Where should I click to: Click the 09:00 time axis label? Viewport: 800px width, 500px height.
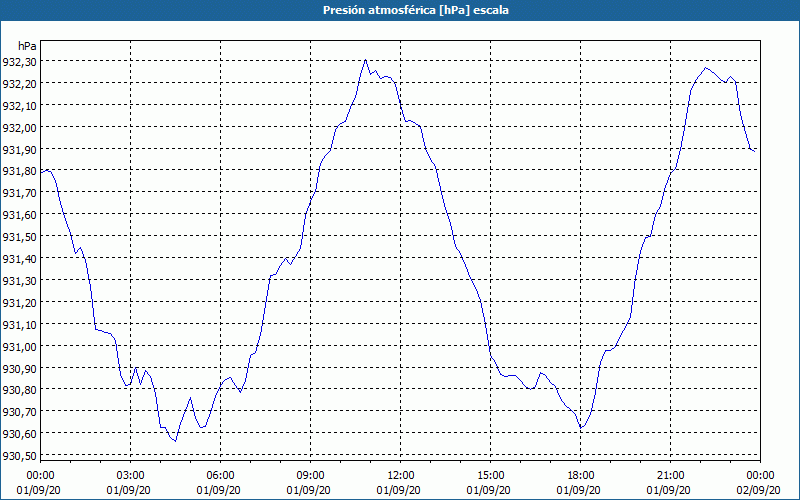[310, 476]
